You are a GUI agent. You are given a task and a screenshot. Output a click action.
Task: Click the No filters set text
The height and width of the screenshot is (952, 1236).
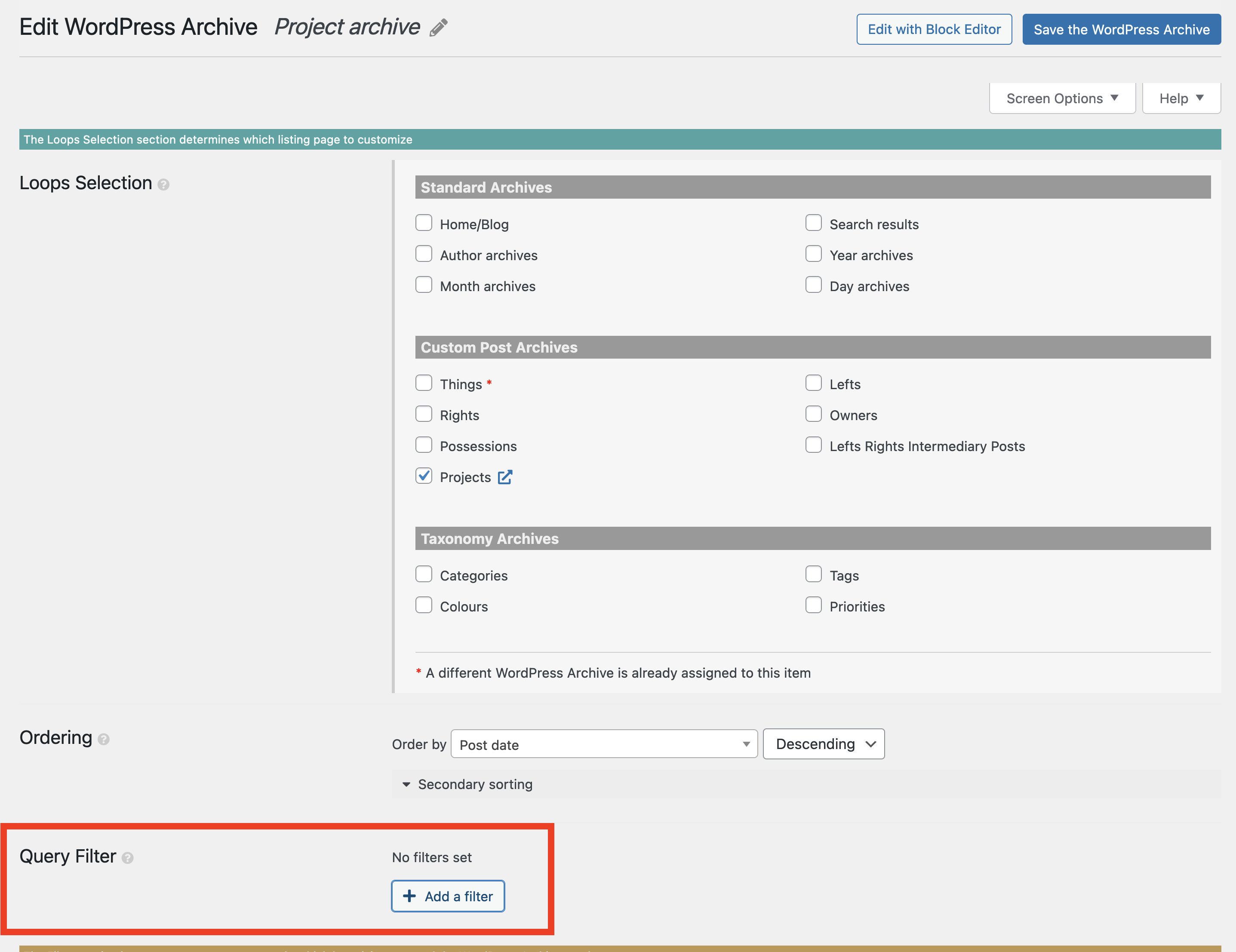(x=432, y=857)
